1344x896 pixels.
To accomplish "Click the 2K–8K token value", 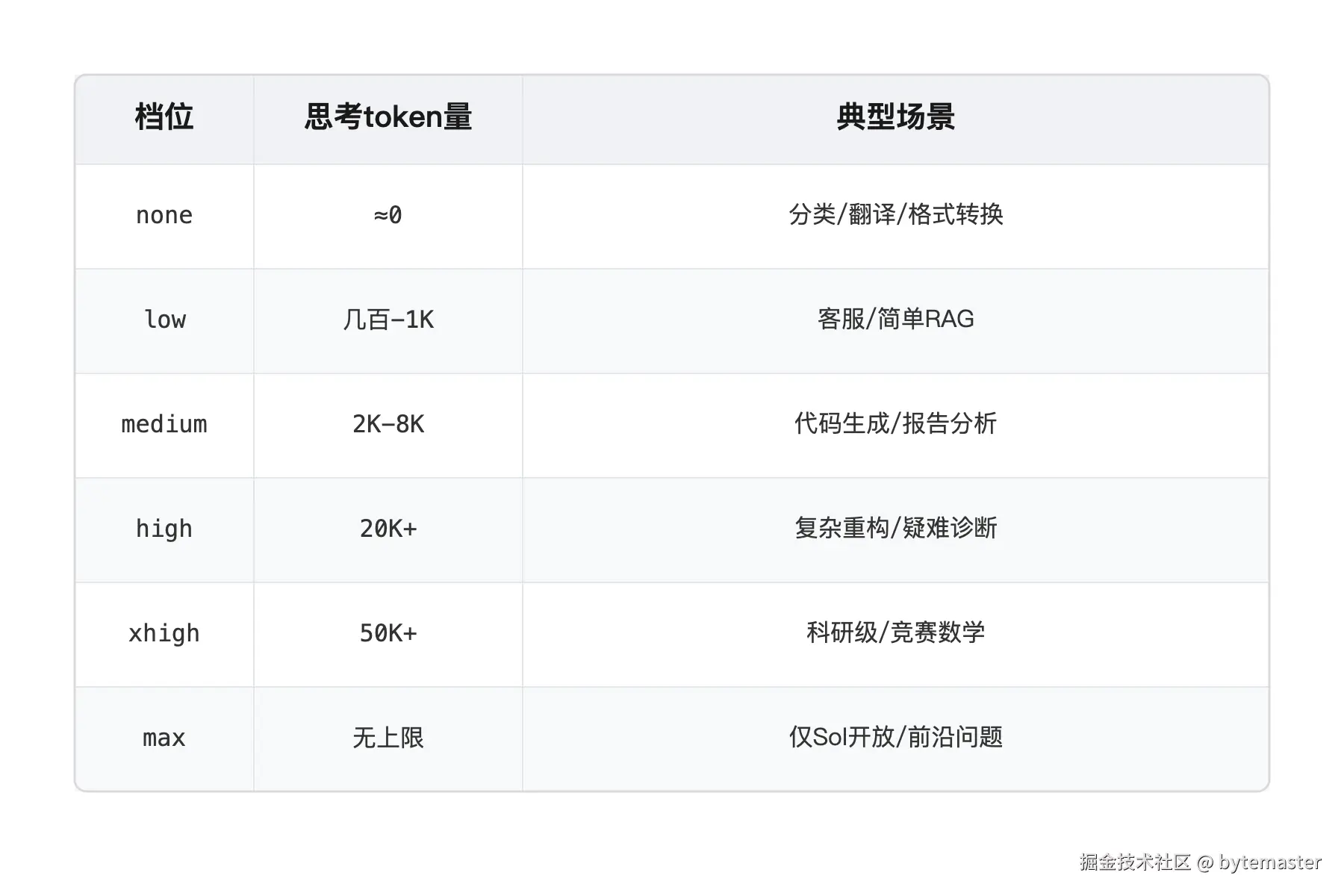I will (x=388, y=425).
